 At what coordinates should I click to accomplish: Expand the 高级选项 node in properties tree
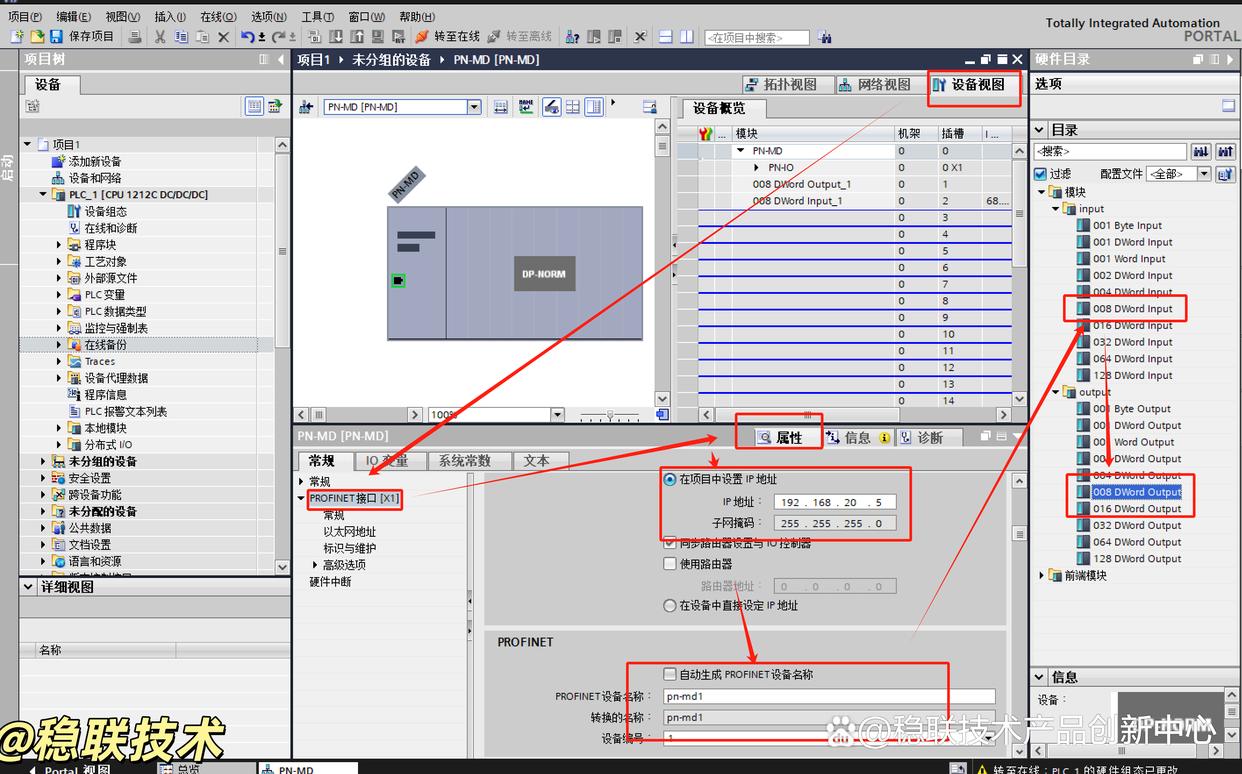pyautogui.click(x=315, y=565)
